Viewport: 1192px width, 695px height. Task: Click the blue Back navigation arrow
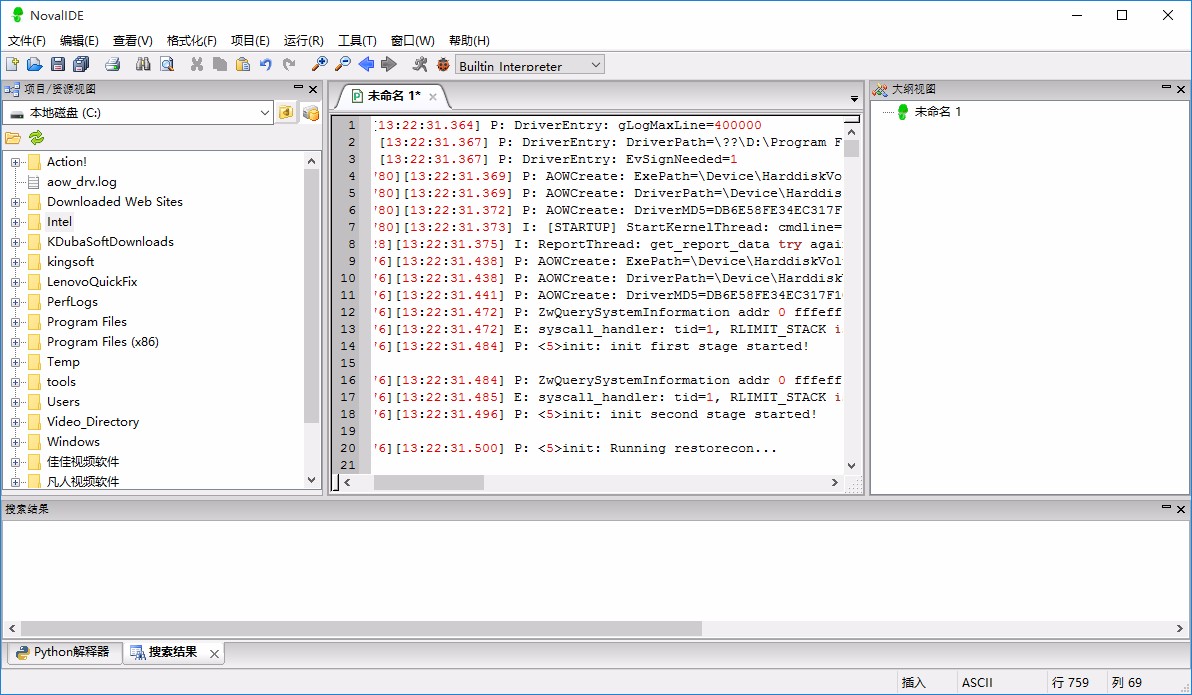pyautogui.click(x=366, y=65)
